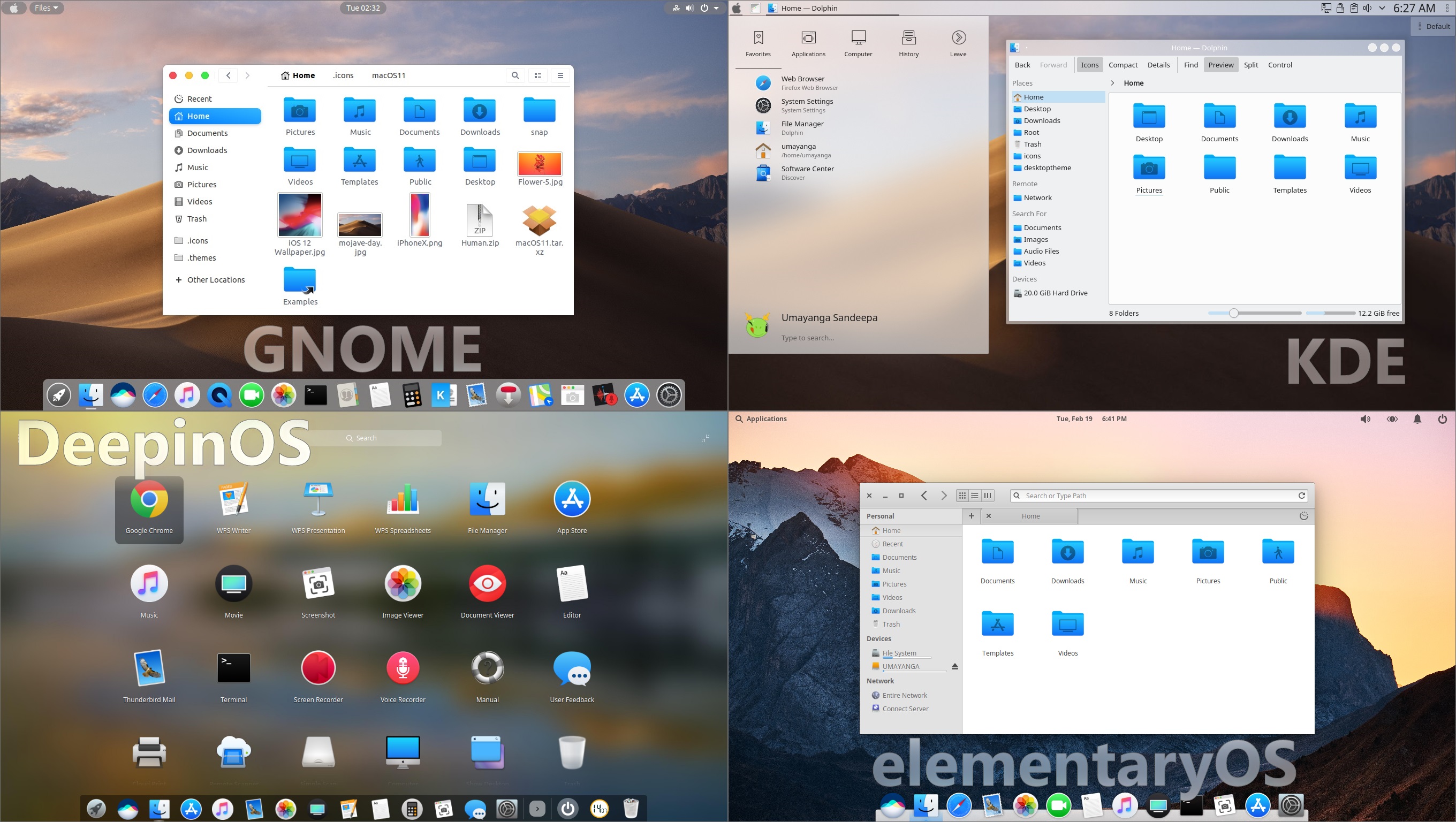Open Discover Software Center in KDE launcher
This screenshot has height=822, width=1456.
pyautogui.click(x=808, y=172)
